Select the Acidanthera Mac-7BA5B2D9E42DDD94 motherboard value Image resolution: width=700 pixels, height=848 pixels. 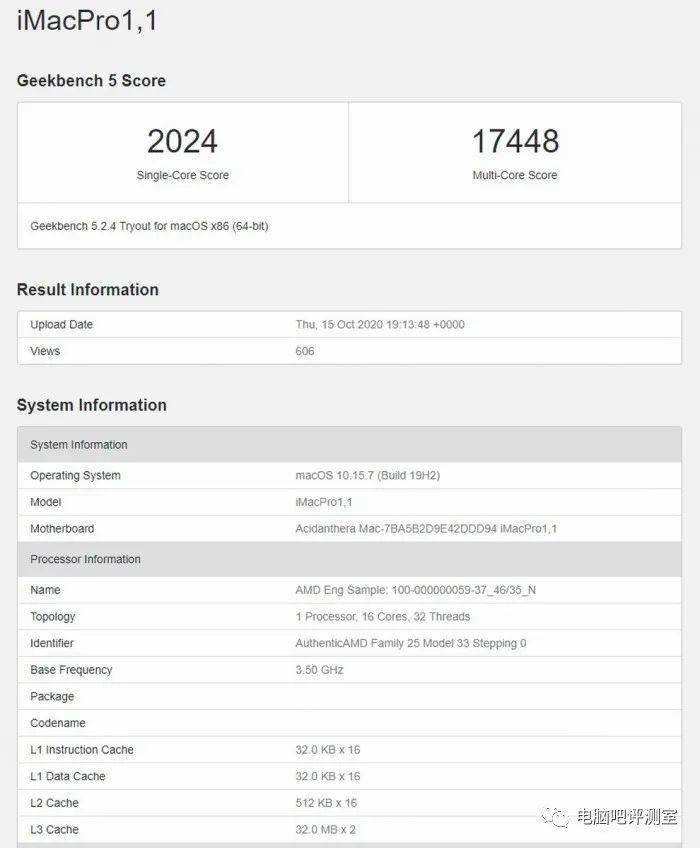pos(426,528)
